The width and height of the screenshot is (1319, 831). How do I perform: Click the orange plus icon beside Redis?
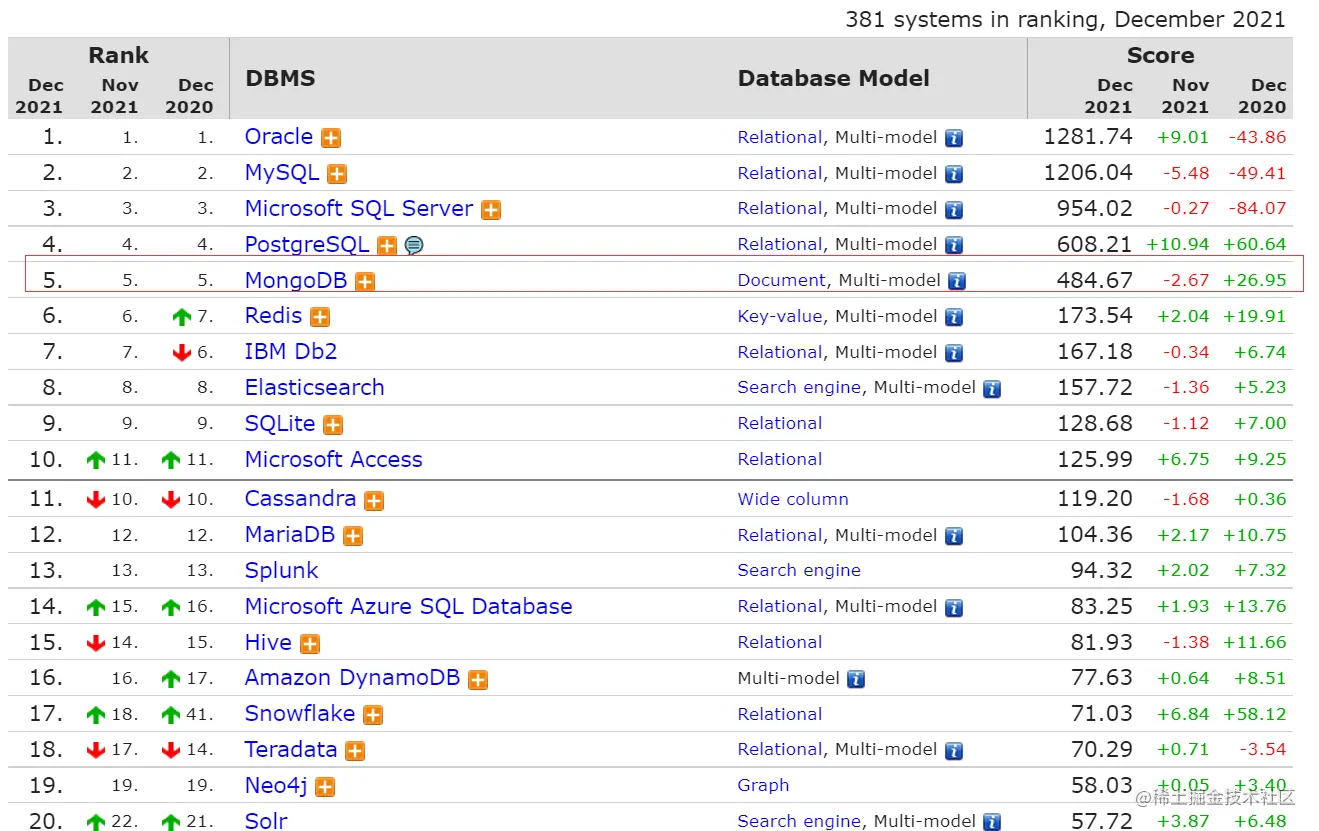pos(320,318)
